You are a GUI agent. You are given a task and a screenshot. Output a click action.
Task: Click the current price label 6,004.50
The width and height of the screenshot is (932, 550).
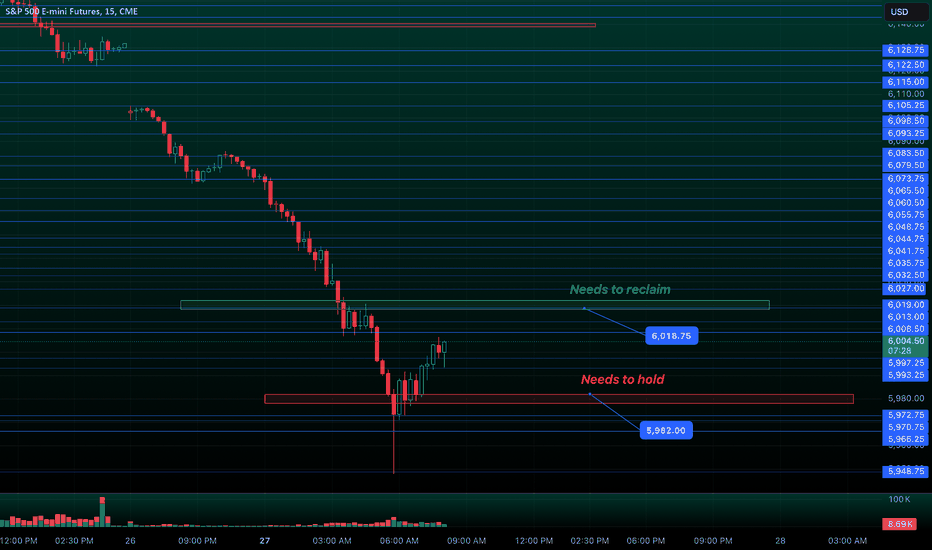tap(906, 341)
